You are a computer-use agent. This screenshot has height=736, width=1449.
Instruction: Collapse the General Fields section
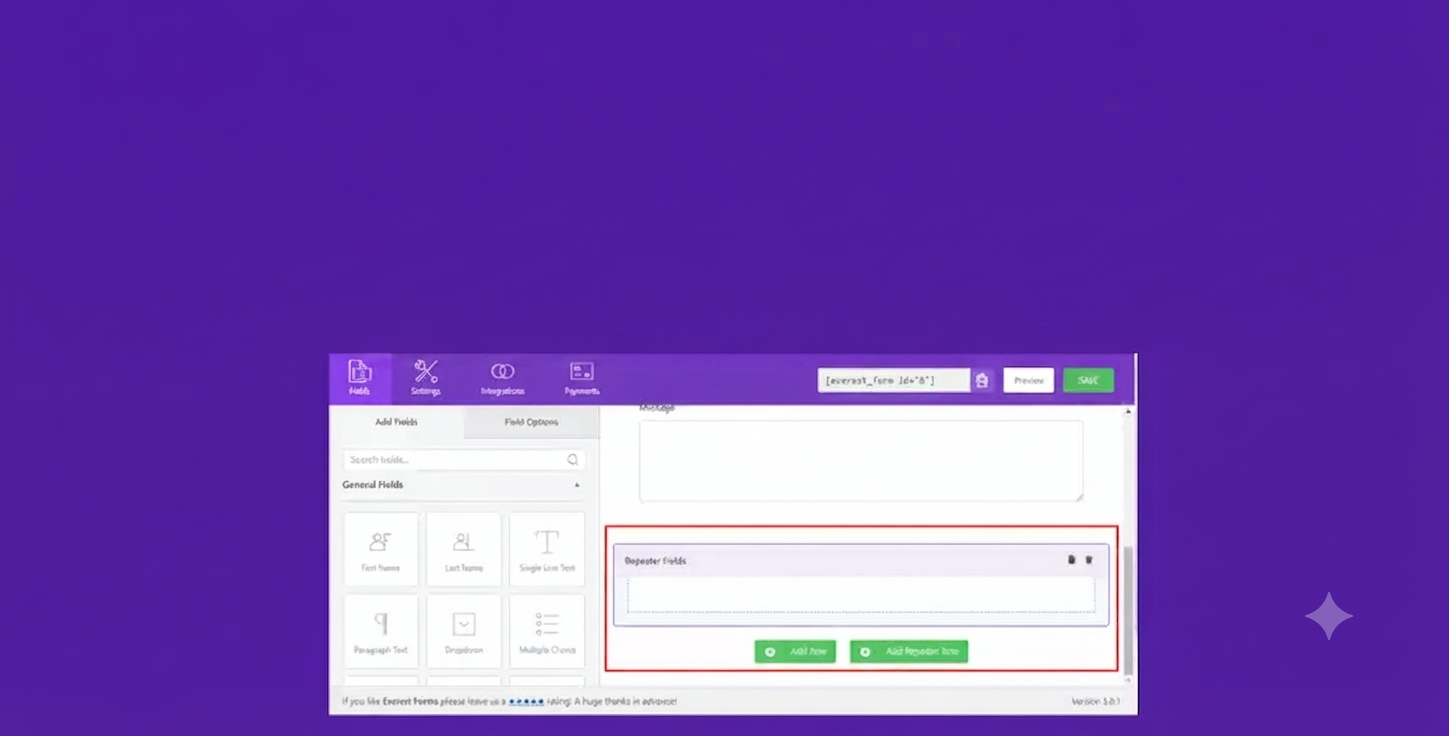tap(577, 485)
